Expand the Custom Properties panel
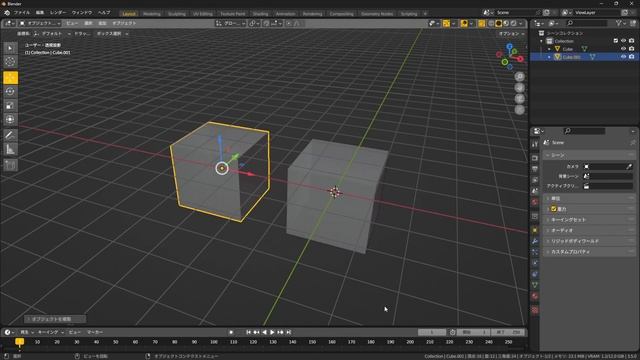The image size is (640, 360). coord(590,251)
